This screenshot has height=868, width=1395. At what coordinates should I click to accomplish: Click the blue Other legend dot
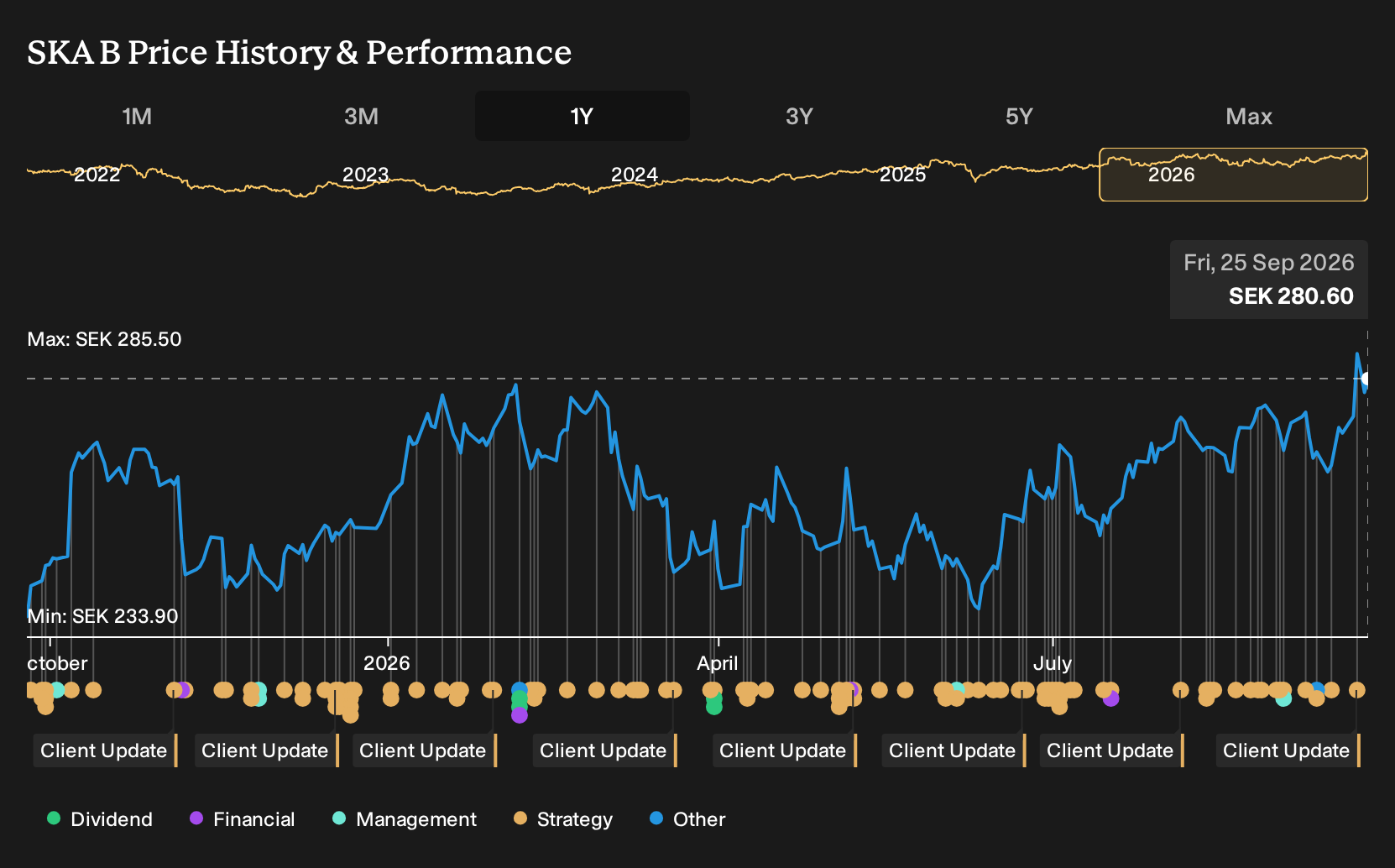click(656, 818)
